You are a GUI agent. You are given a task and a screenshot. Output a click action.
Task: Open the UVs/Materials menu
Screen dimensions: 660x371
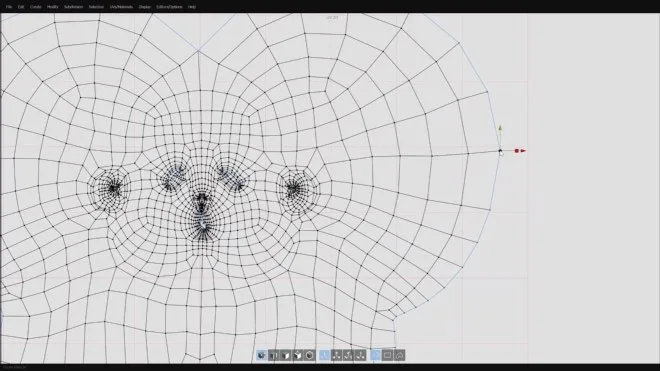coord(121,7)
